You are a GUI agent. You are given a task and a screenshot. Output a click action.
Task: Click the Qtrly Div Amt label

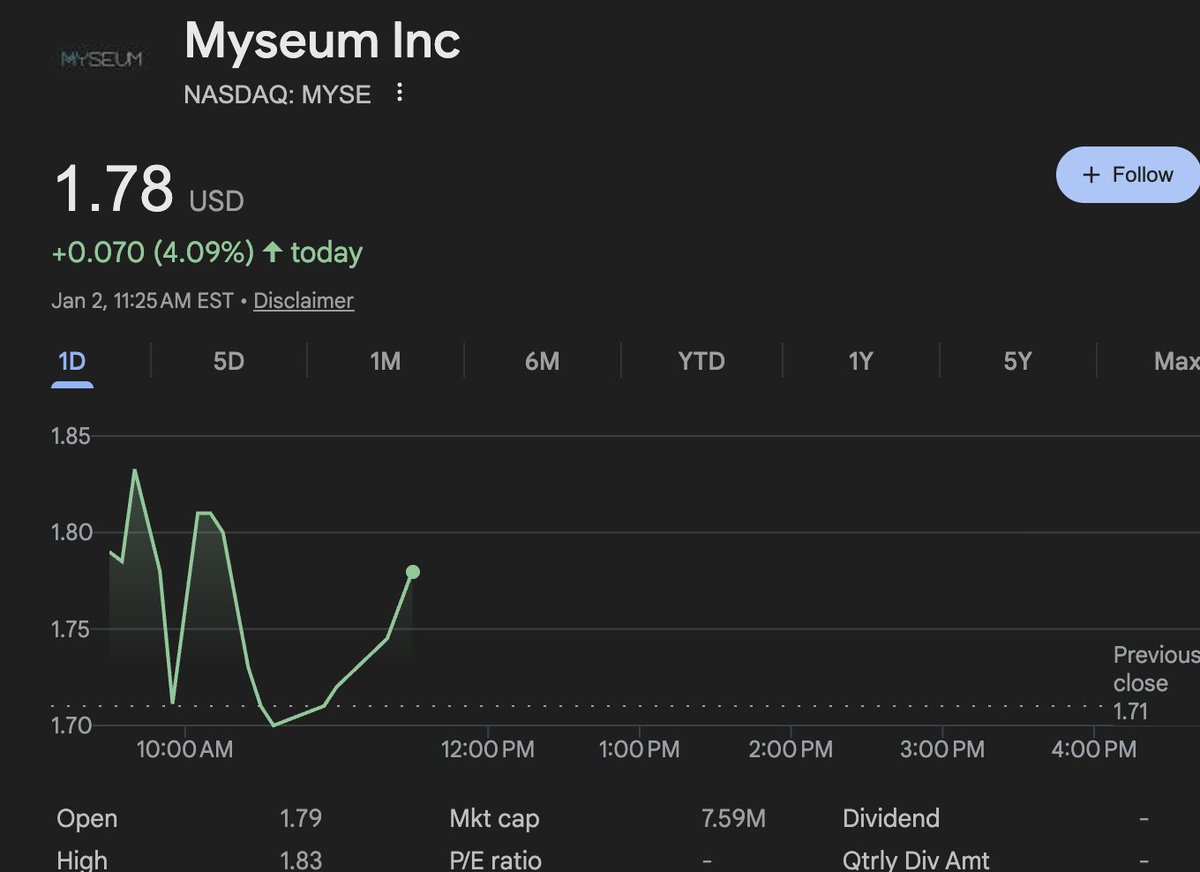tap(916, 860)
